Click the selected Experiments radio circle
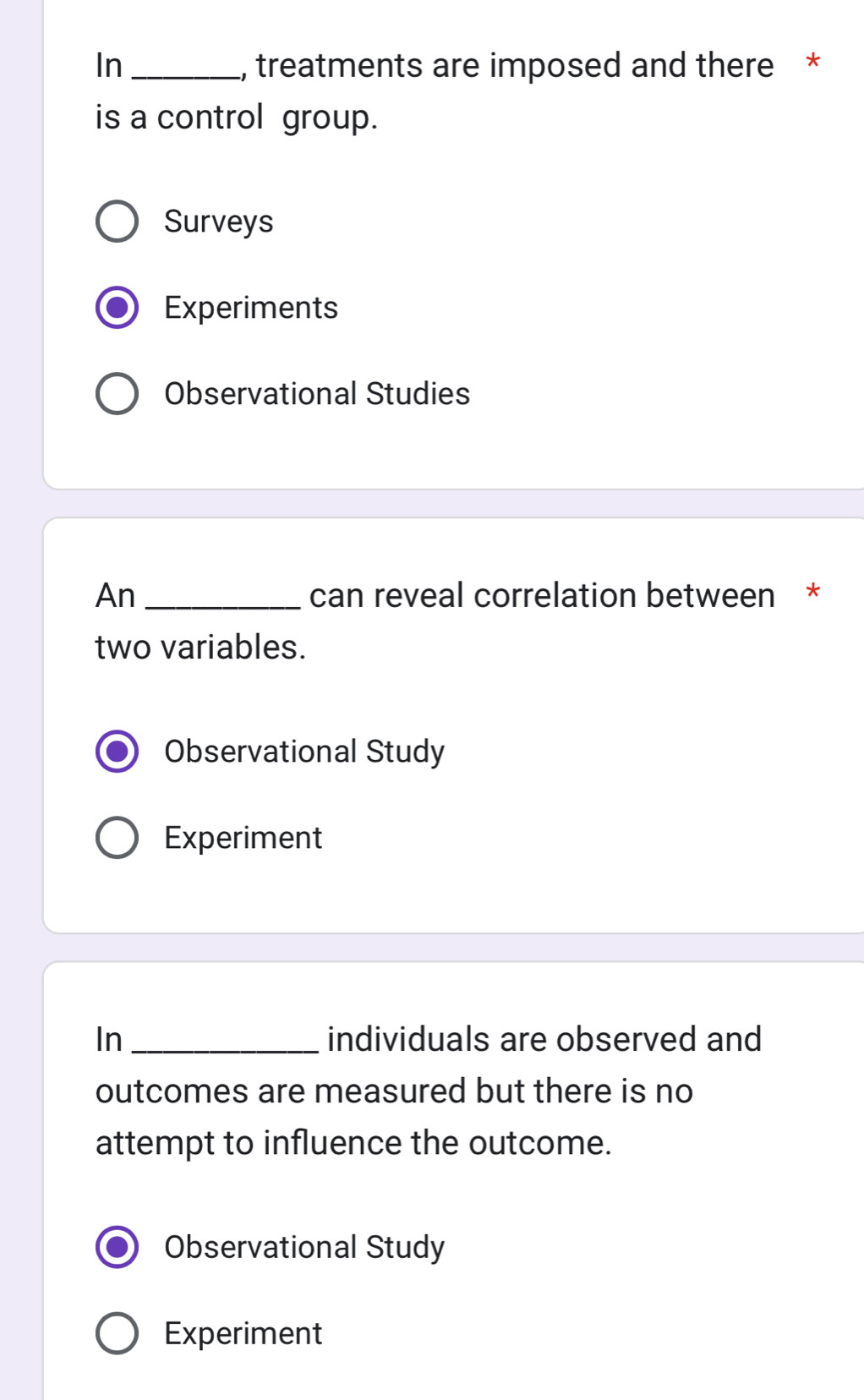 117,308
